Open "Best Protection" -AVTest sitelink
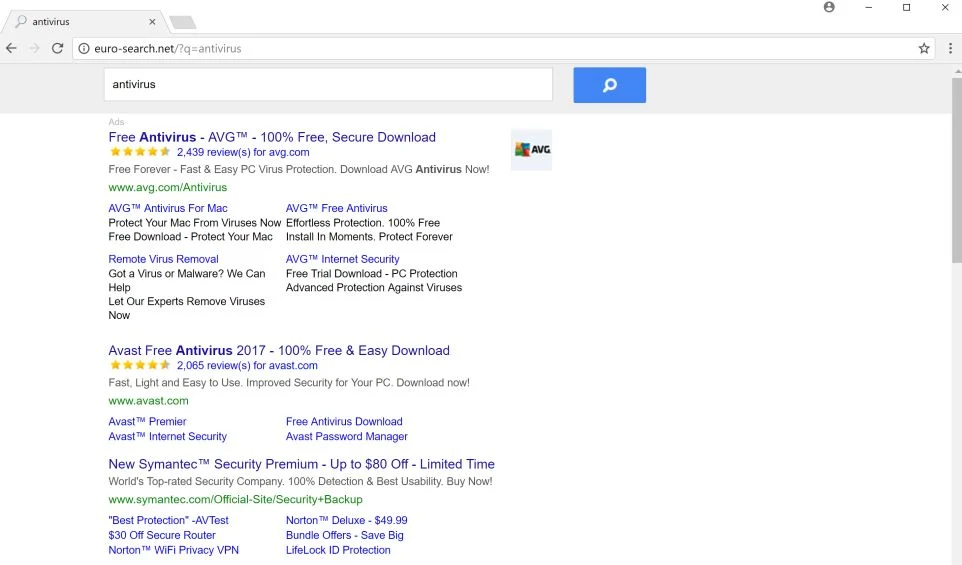962x565 pixels. (168, 520)
